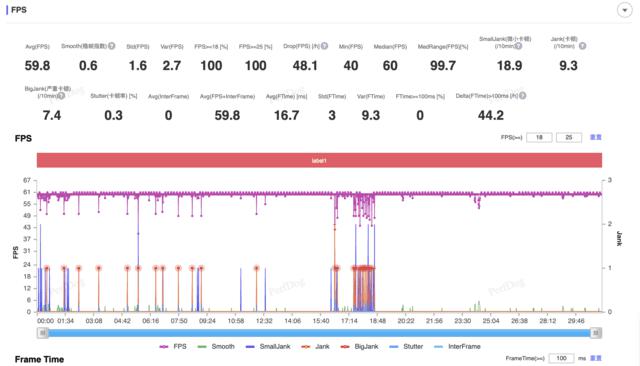Open help icon next to SmallJank metric
The width and height of the screenshot is (640, 366).
518,46
